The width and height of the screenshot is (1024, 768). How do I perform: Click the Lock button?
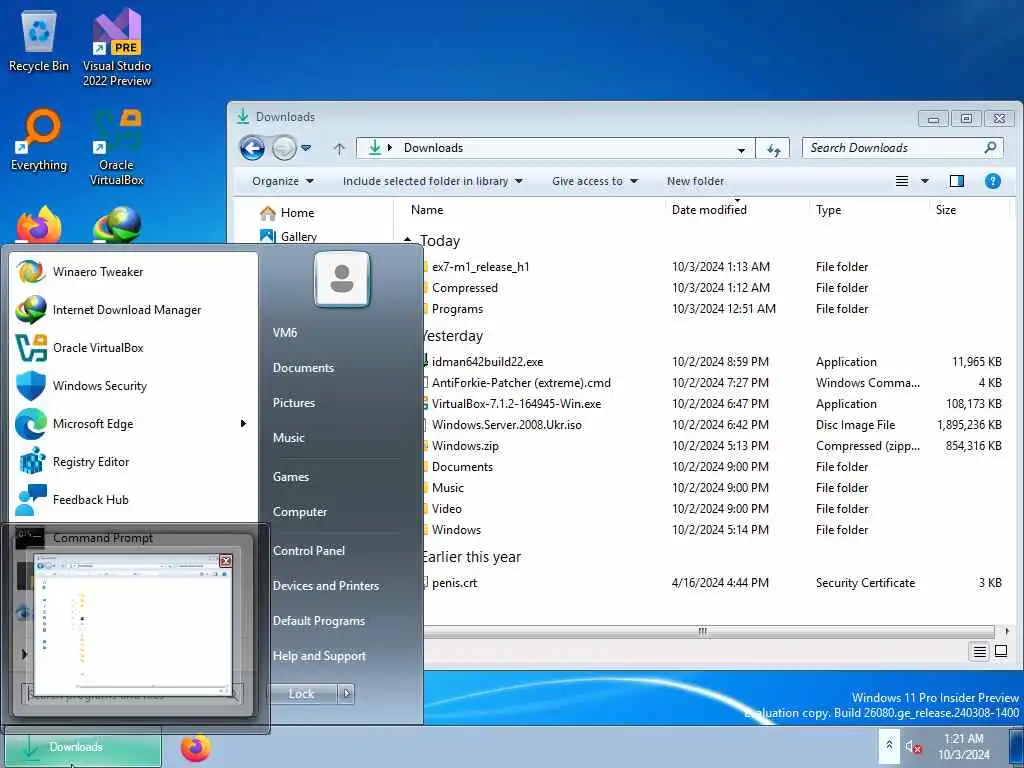[x=302, y=694]
